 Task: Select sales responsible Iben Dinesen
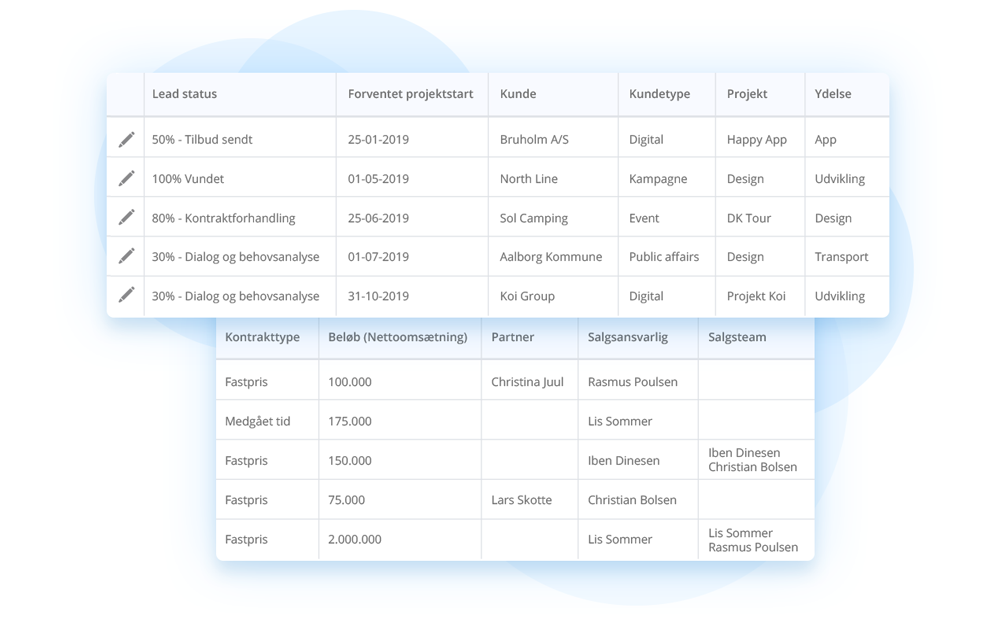pyautogui.click(x=638, y=460)
